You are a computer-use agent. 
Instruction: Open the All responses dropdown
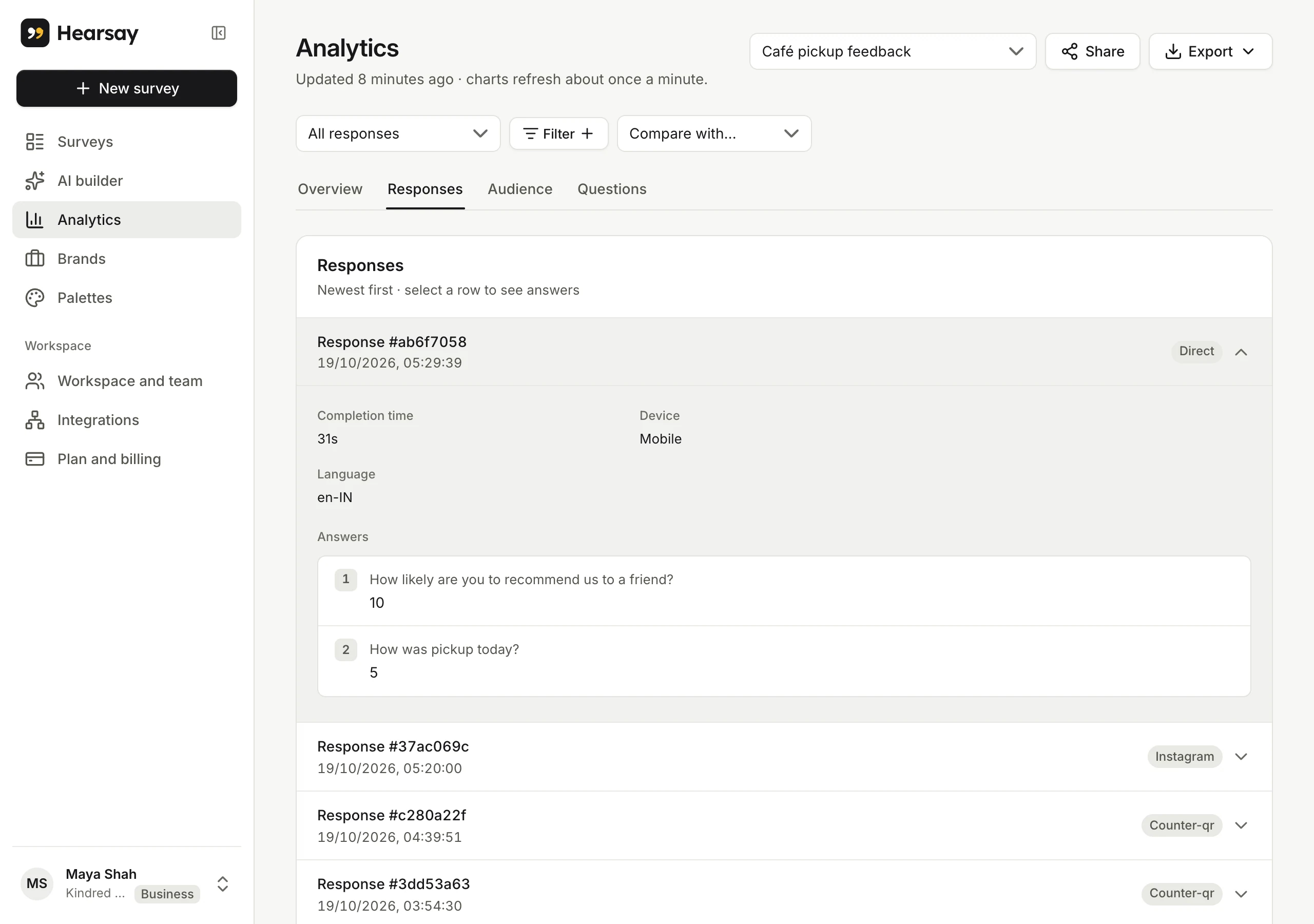(x=398, y=133)
